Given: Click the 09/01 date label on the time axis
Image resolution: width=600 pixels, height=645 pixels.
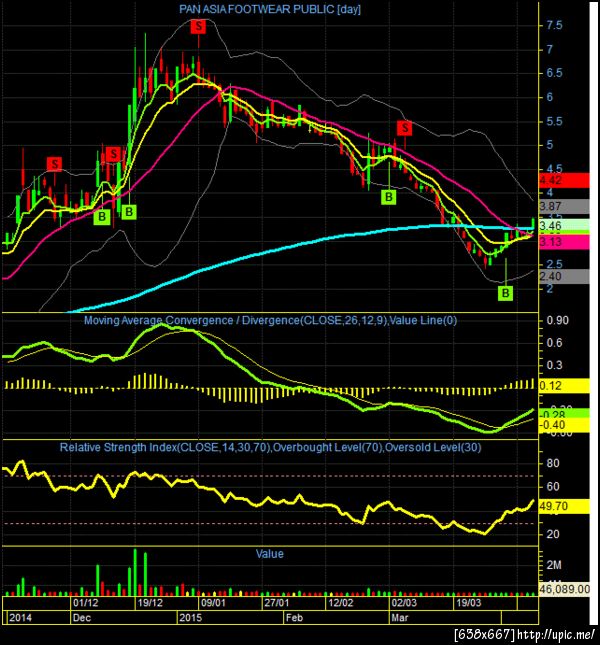Looking at the screenshot, I should pos(213,603).
